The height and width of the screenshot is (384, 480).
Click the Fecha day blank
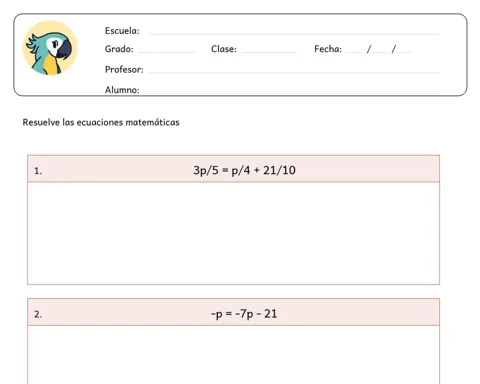tap(355, 49)
